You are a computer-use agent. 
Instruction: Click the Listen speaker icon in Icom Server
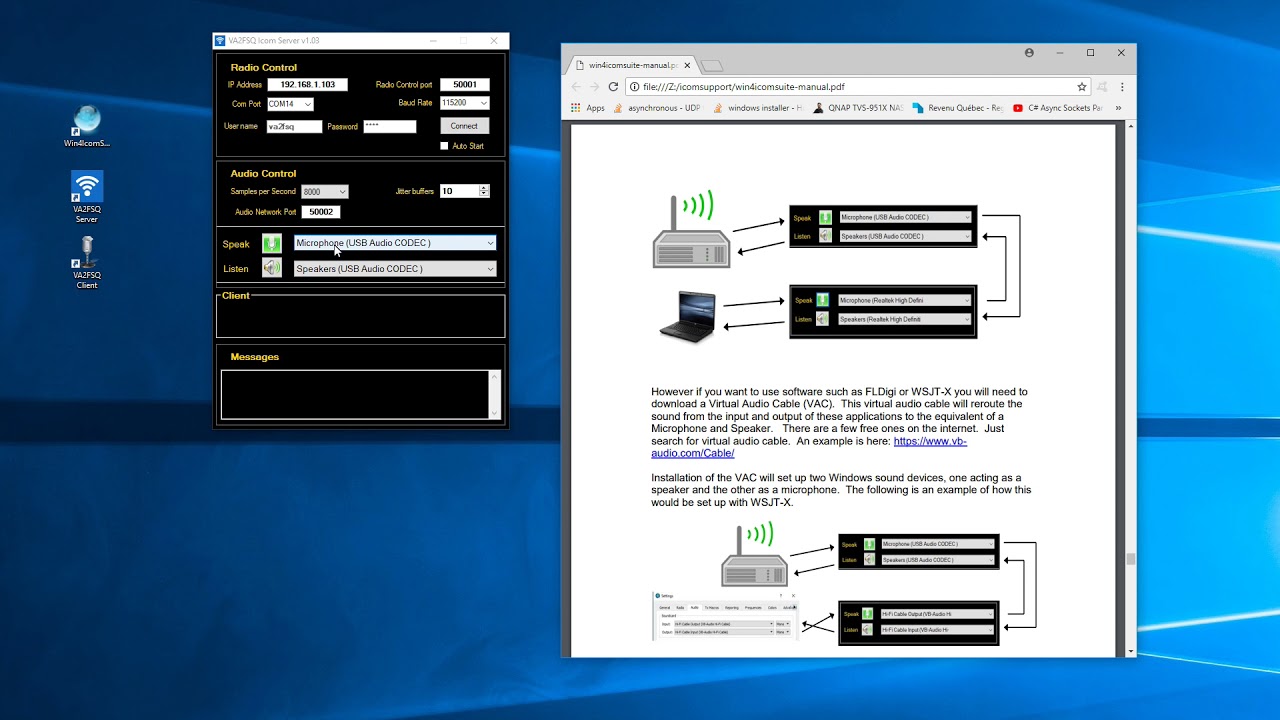[271, 268]
